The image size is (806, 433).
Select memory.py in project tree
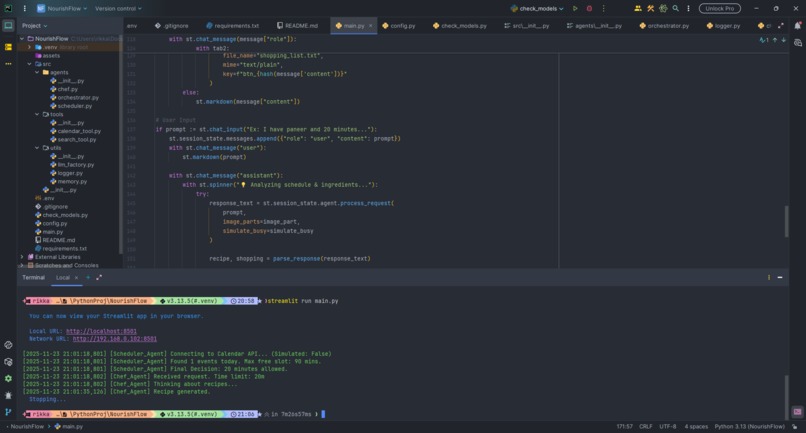[x=68, y=182]
